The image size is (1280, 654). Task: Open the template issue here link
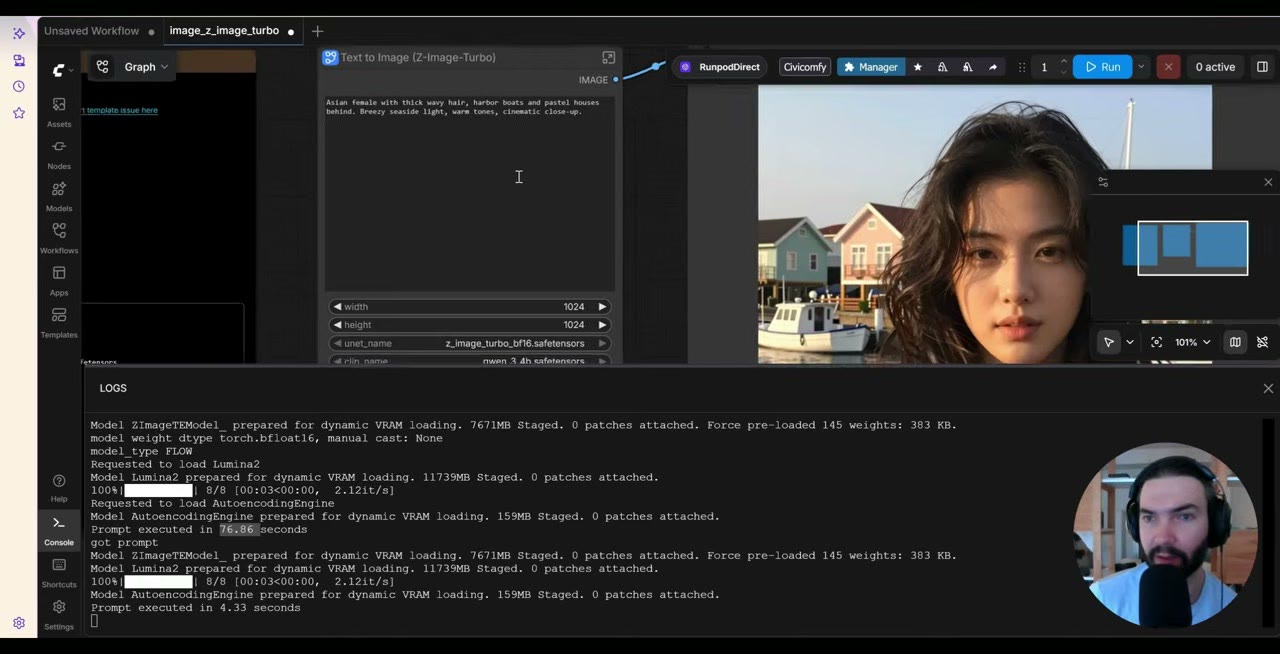(x=120, y=110)
